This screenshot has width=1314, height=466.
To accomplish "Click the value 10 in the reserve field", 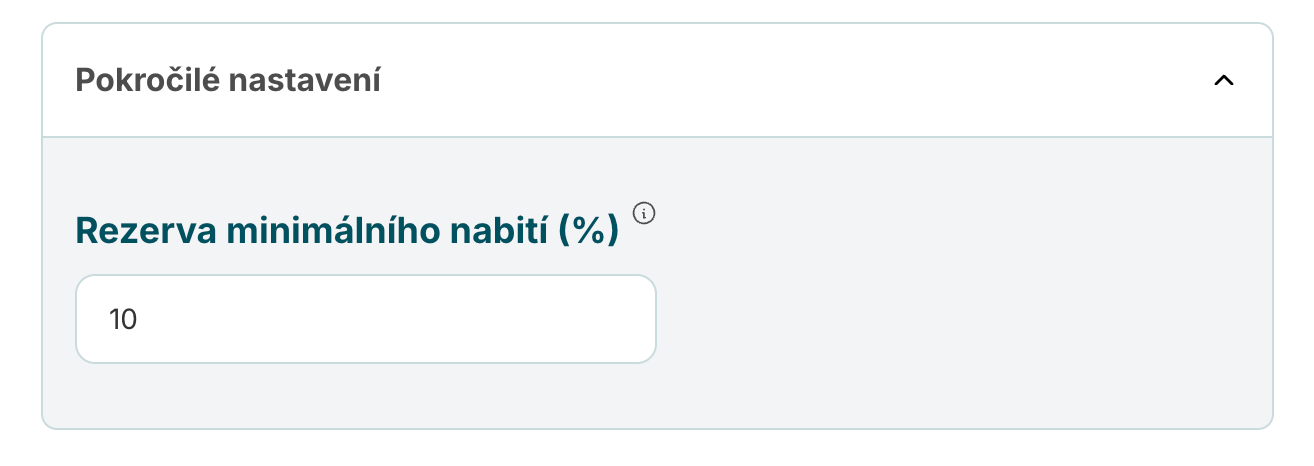I will click(123, 320).
